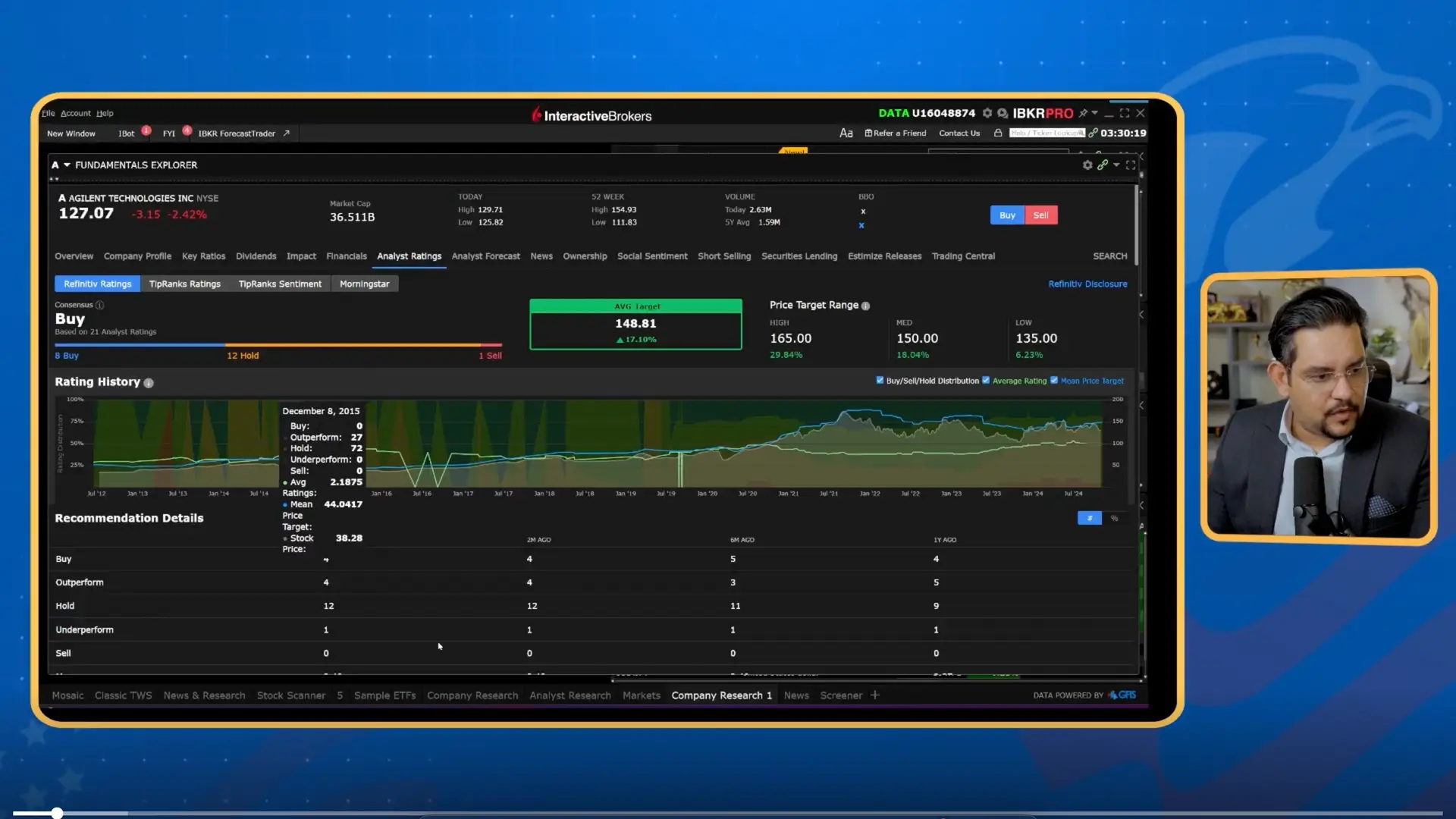
Task: Disable the Average Rating checkbox
Action: coord(987,380)
